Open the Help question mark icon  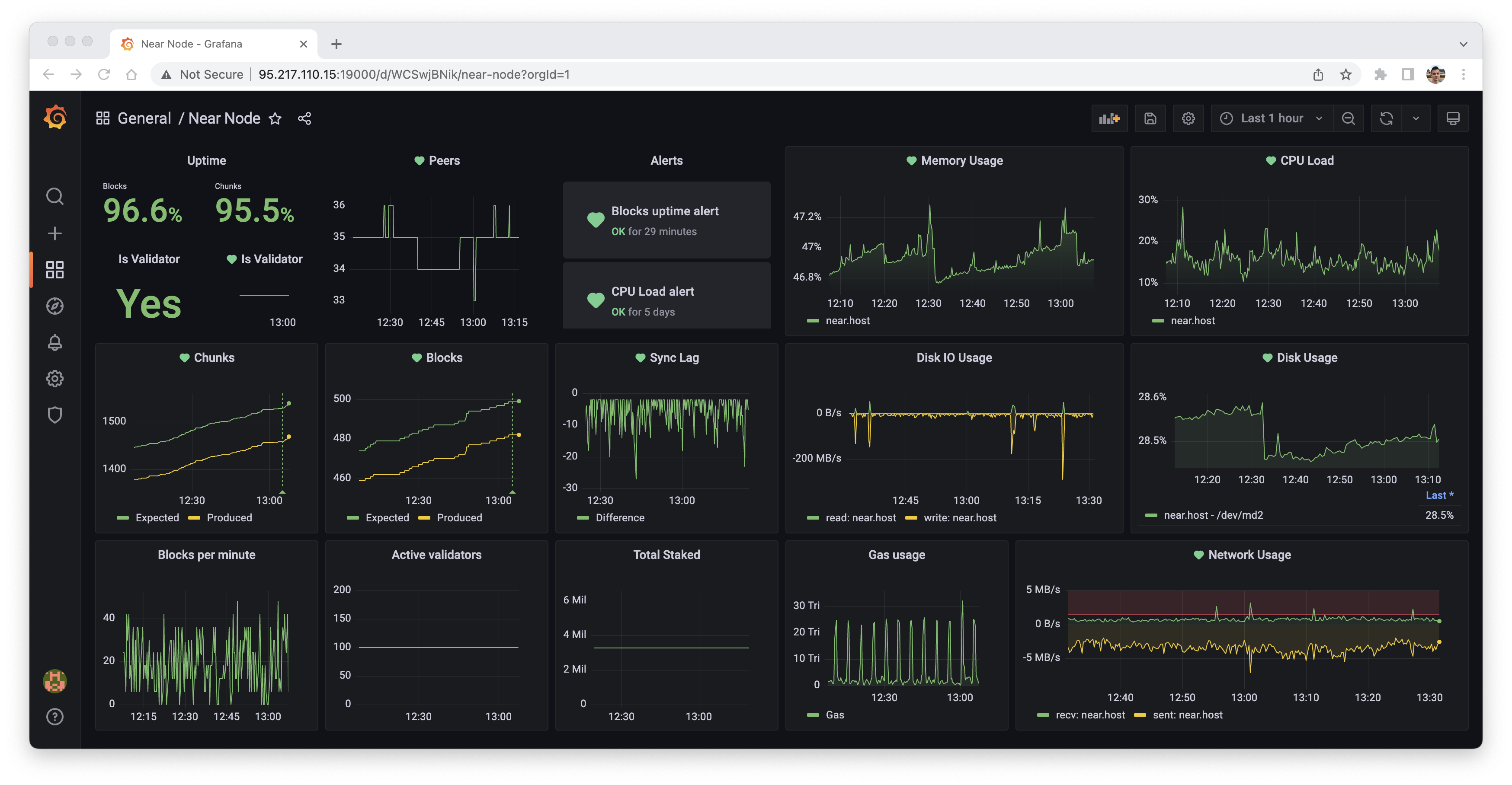click(54, 717)
